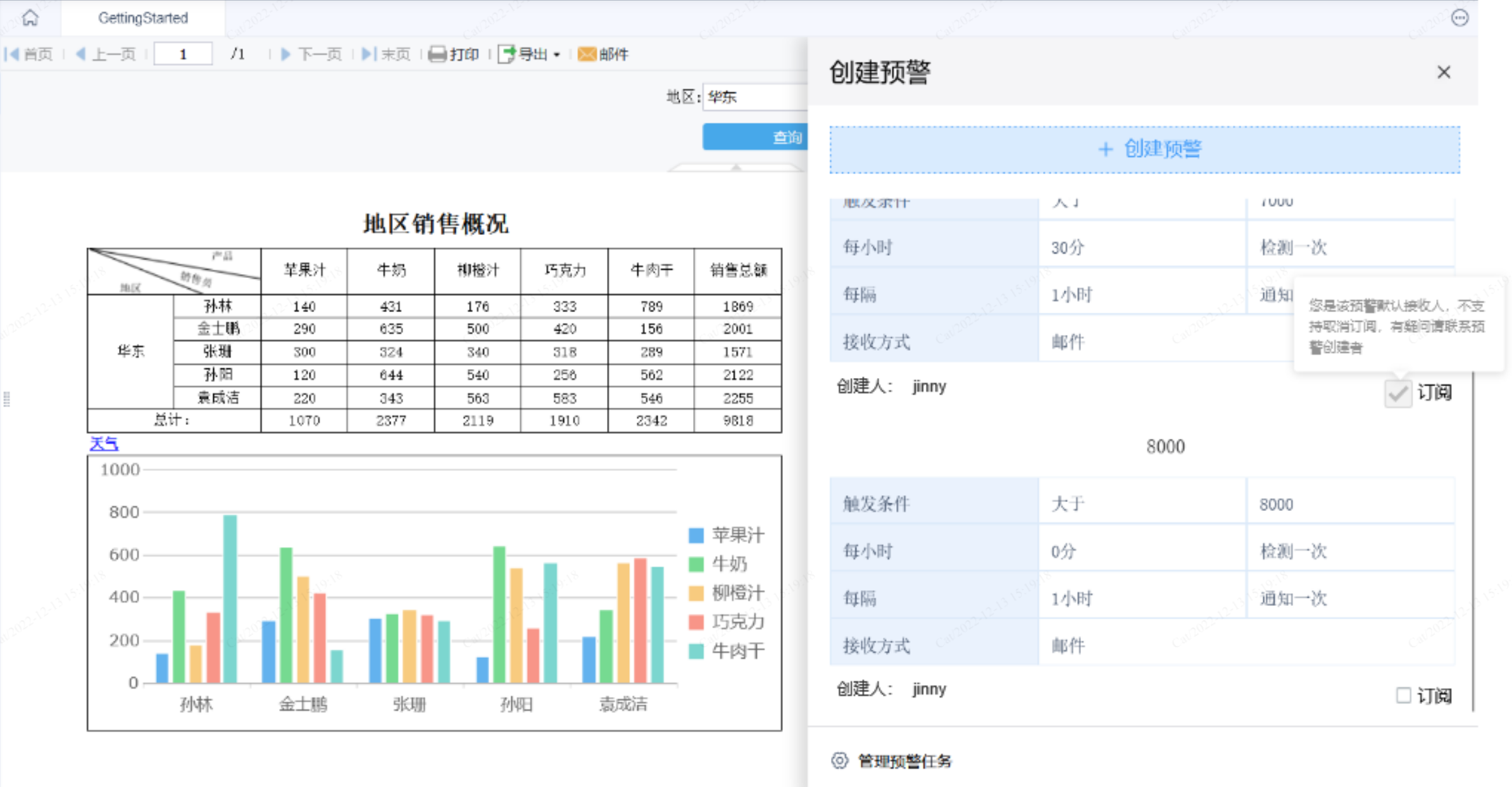Collapse the parameter pane arrow
Viewport: 1512px width, 787px height.
click(735, 168)
